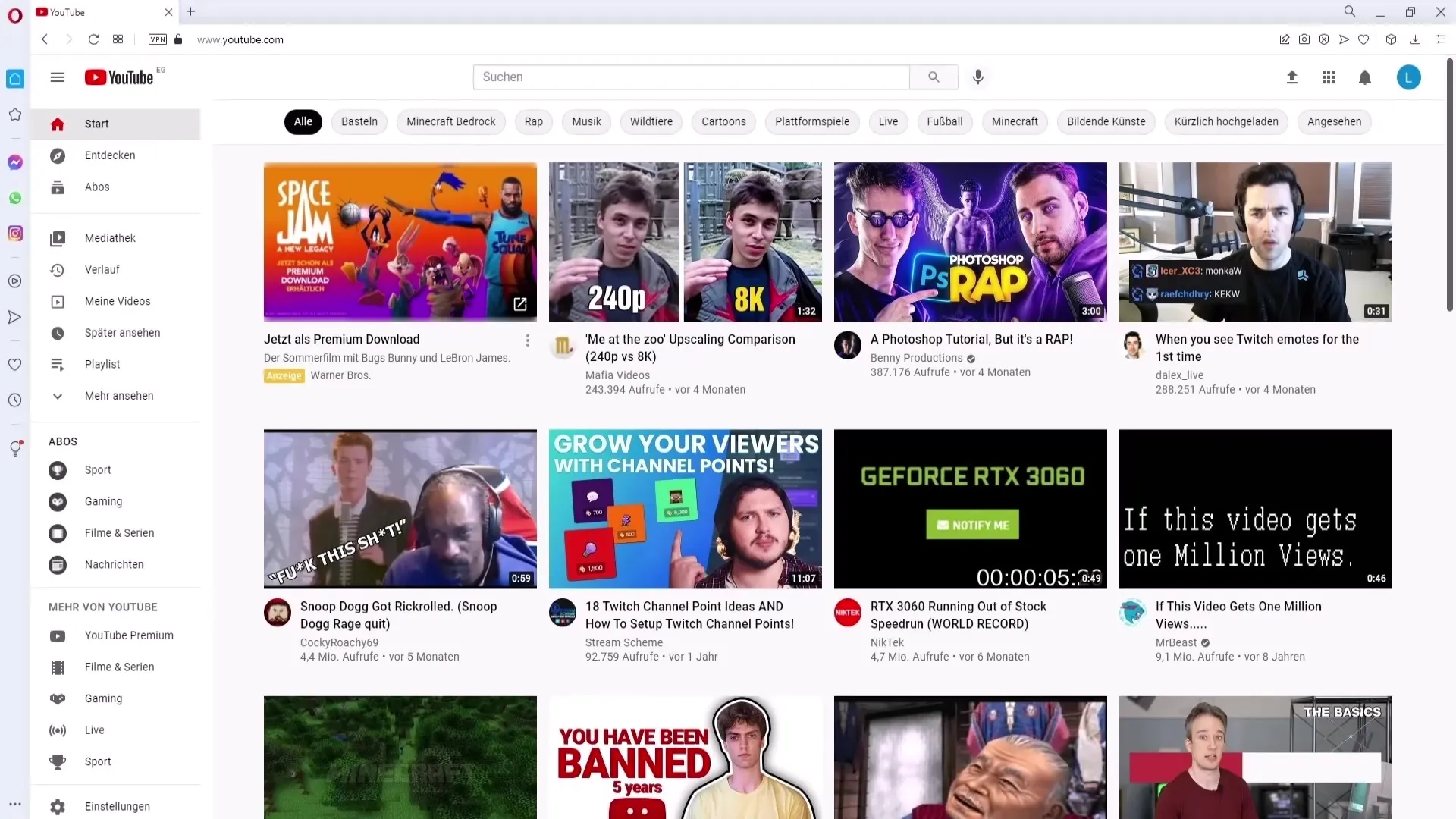Viewport: 1456px width, 819px height.
Task: Open notifications bell
Action: pyautogui.click(x=1365, y=77)
